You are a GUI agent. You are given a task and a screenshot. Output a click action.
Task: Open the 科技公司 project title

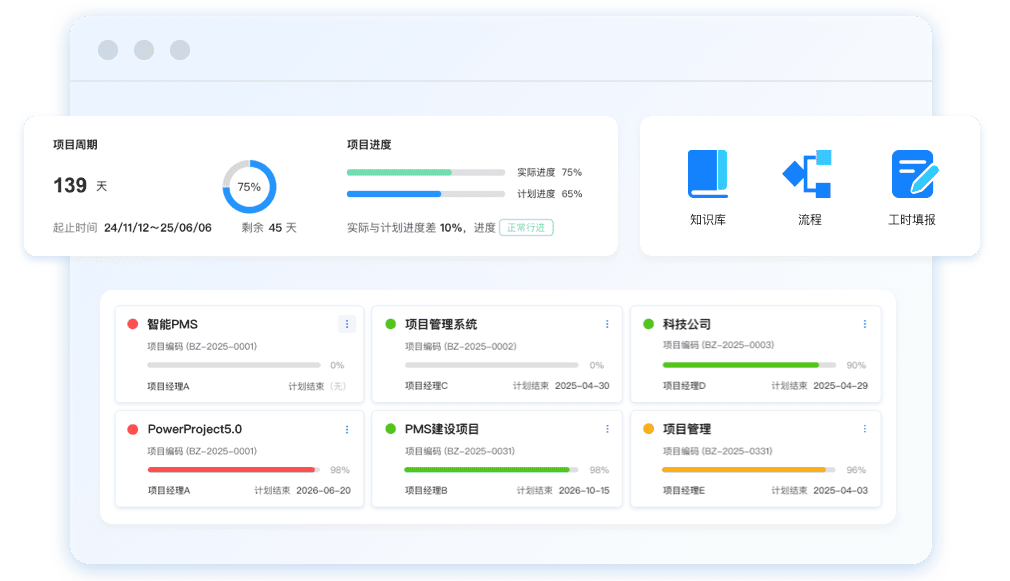pyautogui.click(x=687, y=324)
